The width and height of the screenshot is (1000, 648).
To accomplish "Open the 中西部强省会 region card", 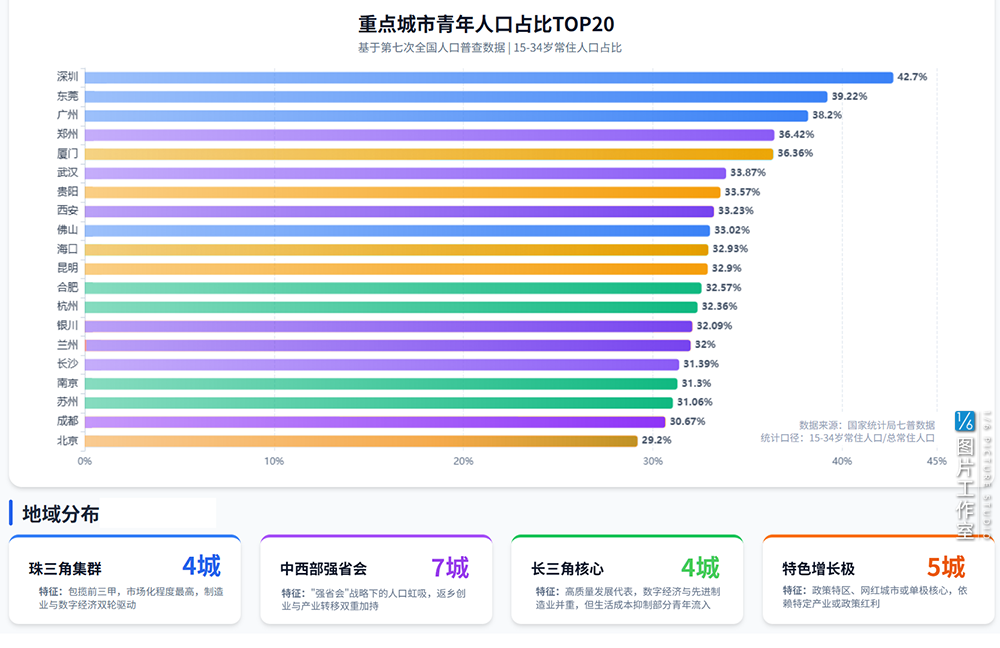I will pyautogui.click(x=376, y=580).
